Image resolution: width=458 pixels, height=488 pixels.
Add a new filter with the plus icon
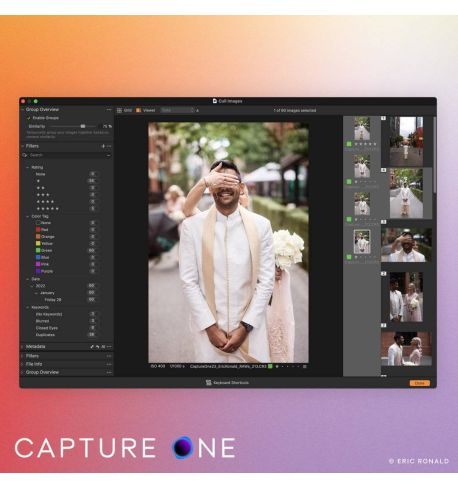[103, 146]
